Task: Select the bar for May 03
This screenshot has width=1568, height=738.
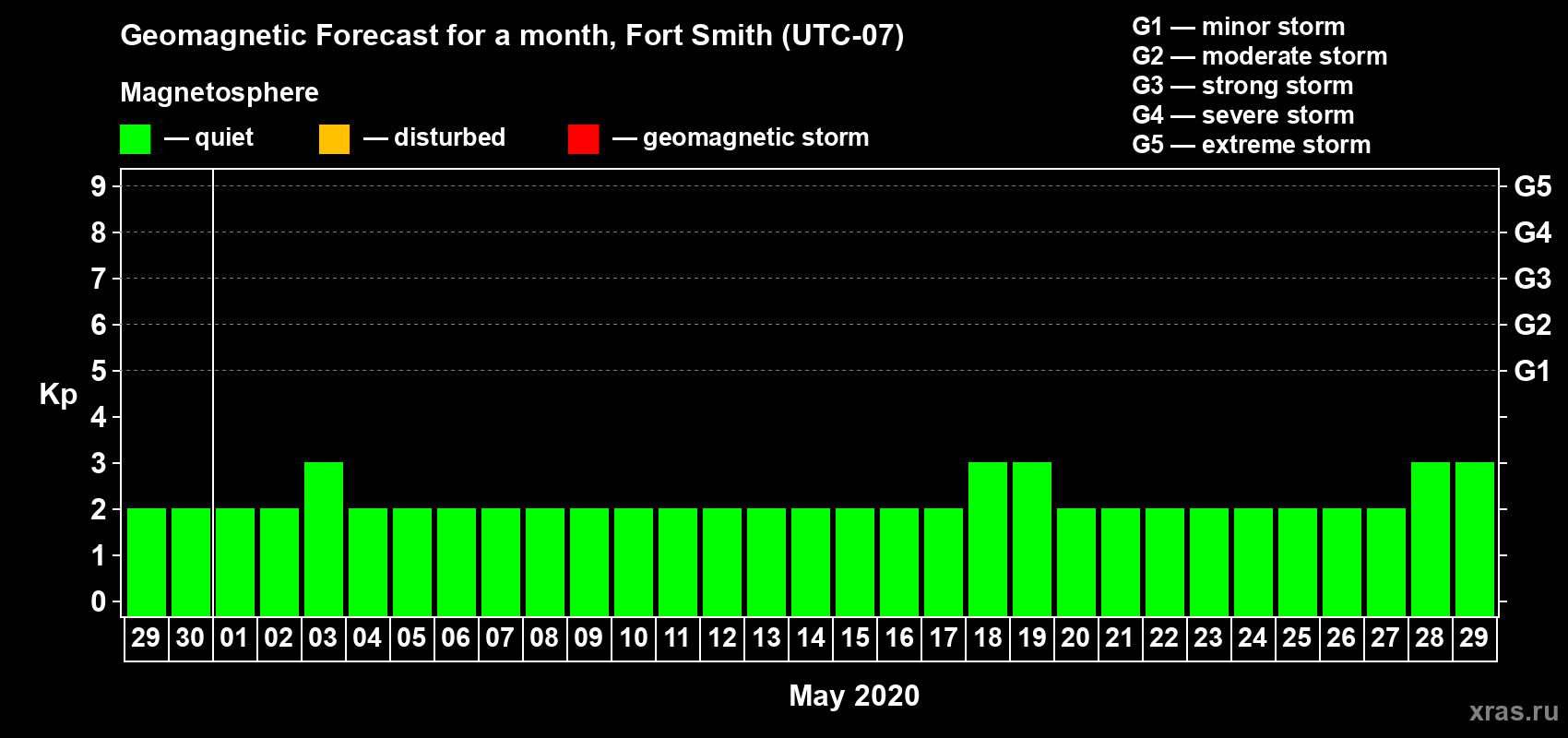Action: (324, 539)
